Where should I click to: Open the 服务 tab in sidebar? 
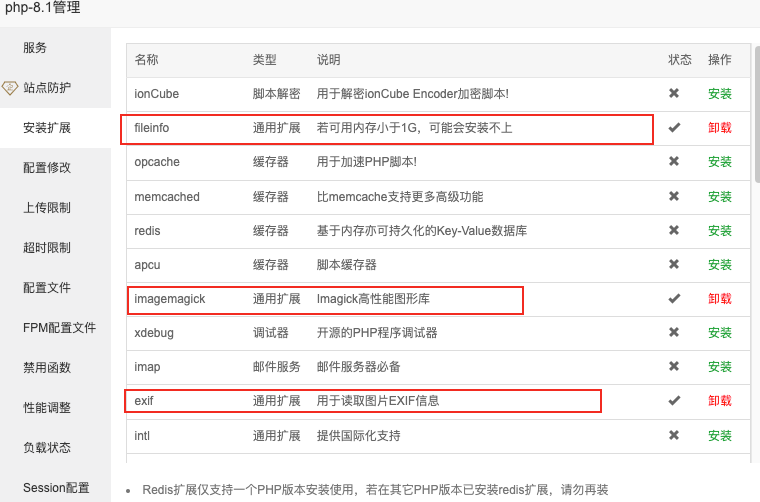coord(55,47)
